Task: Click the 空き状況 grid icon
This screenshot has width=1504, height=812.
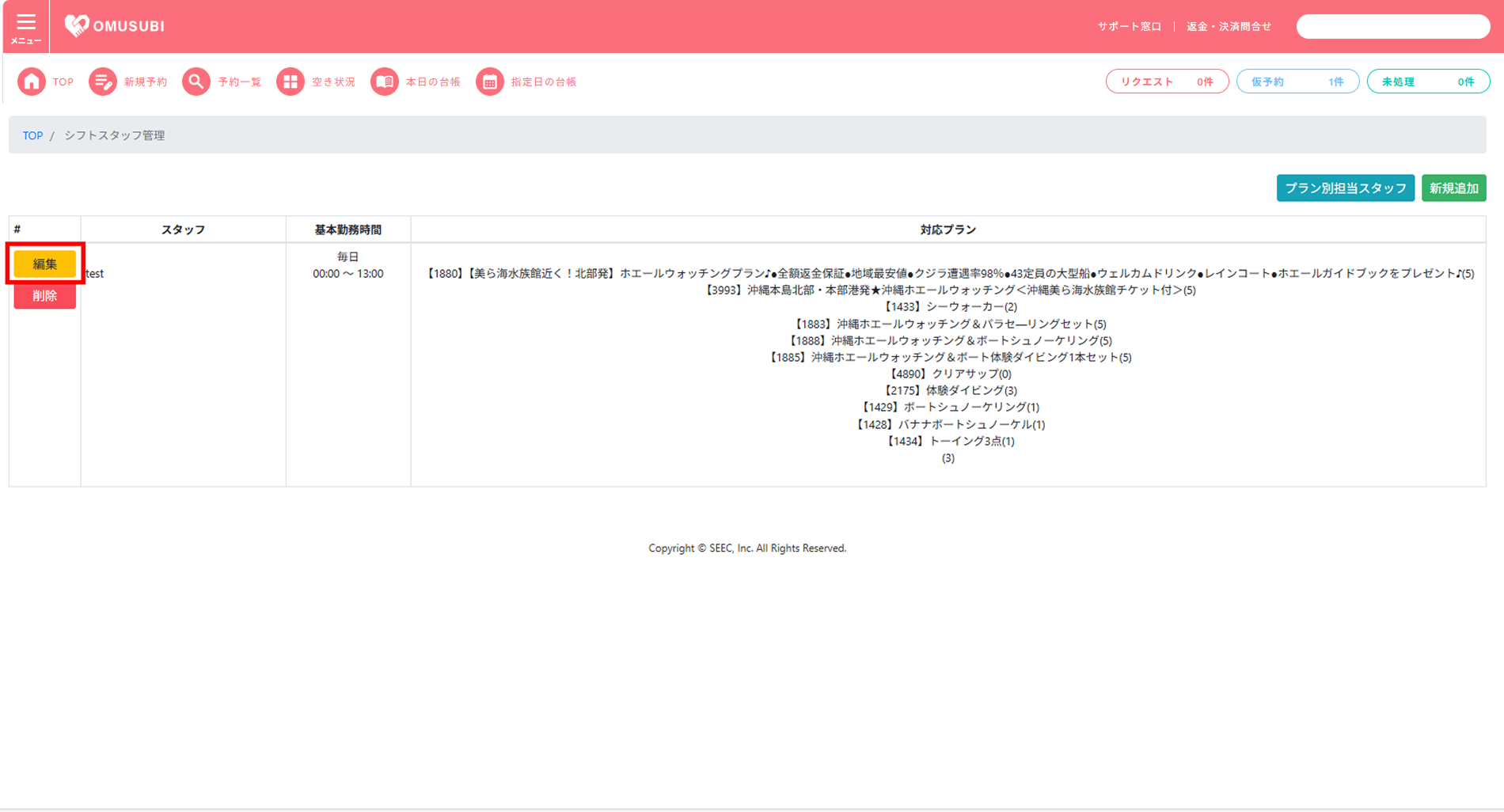Action: point(291,82)
